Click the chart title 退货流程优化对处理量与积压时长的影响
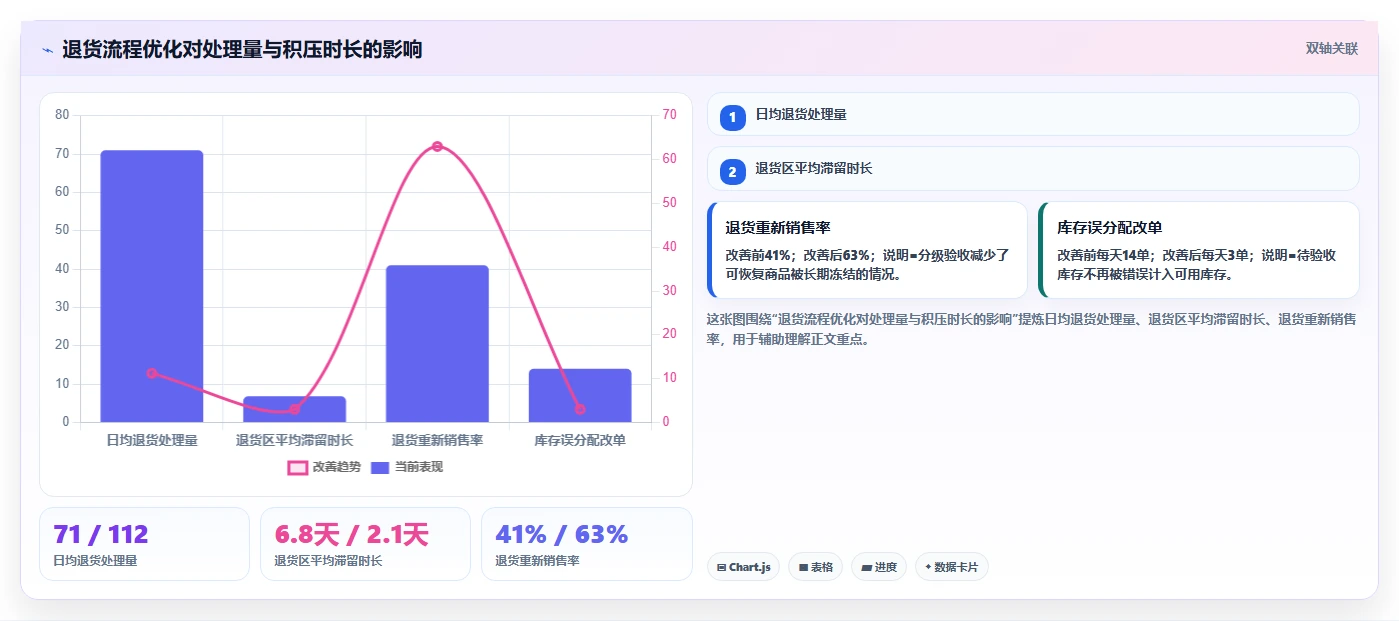 click(242, 49)
